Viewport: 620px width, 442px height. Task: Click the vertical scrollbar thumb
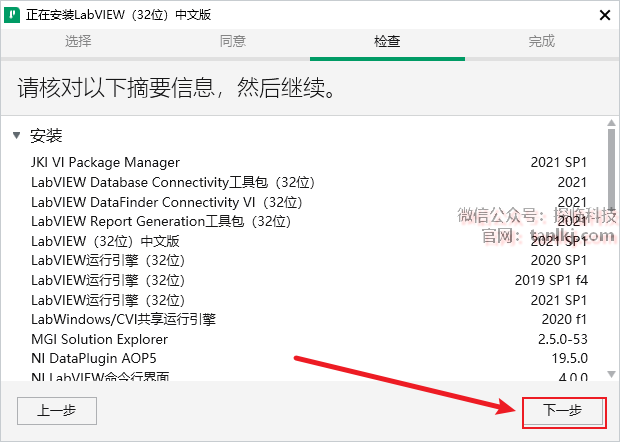coord(611,170)
